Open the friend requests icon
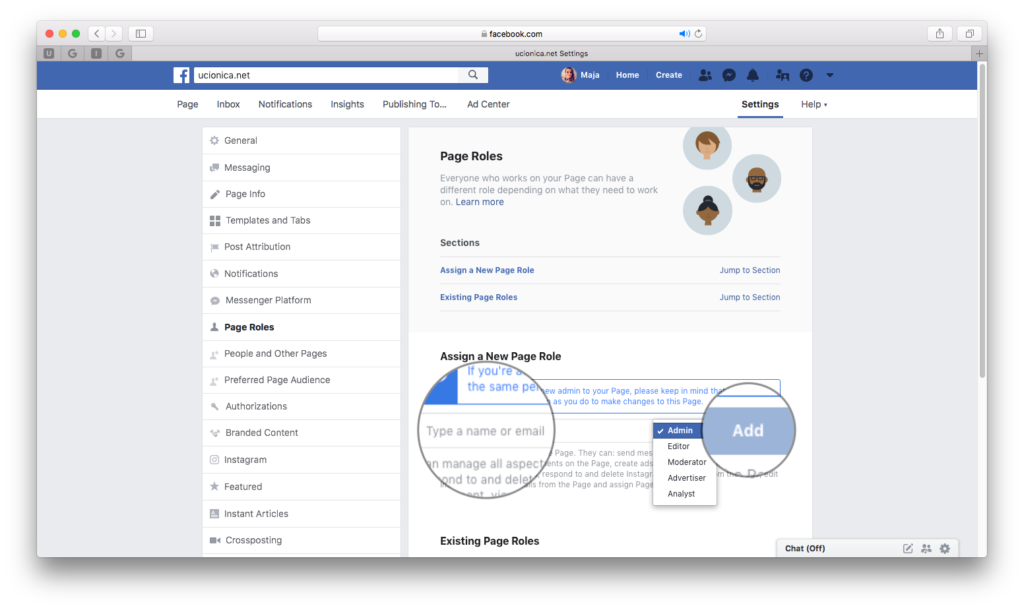Screen dimensions: 1024x610 point(706,75)
